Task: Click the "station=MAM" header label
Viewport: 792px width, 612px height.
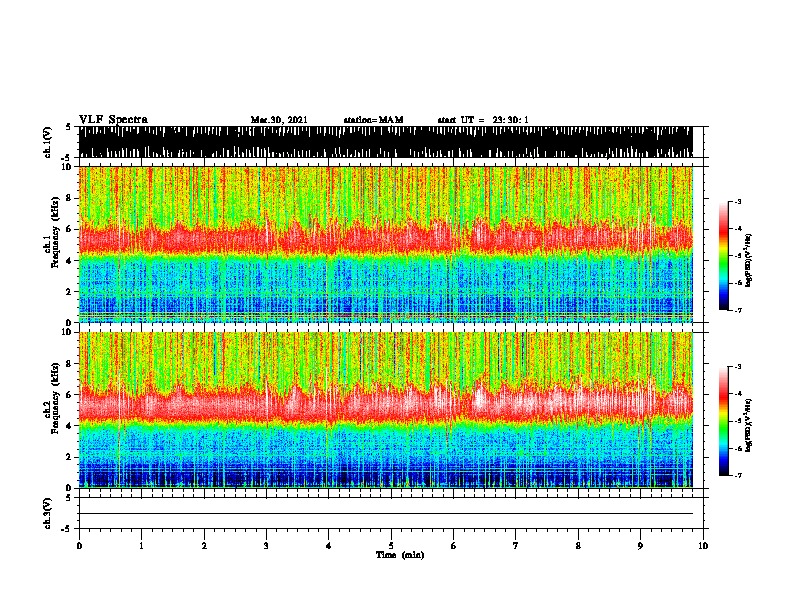Action: click(374, 120)
